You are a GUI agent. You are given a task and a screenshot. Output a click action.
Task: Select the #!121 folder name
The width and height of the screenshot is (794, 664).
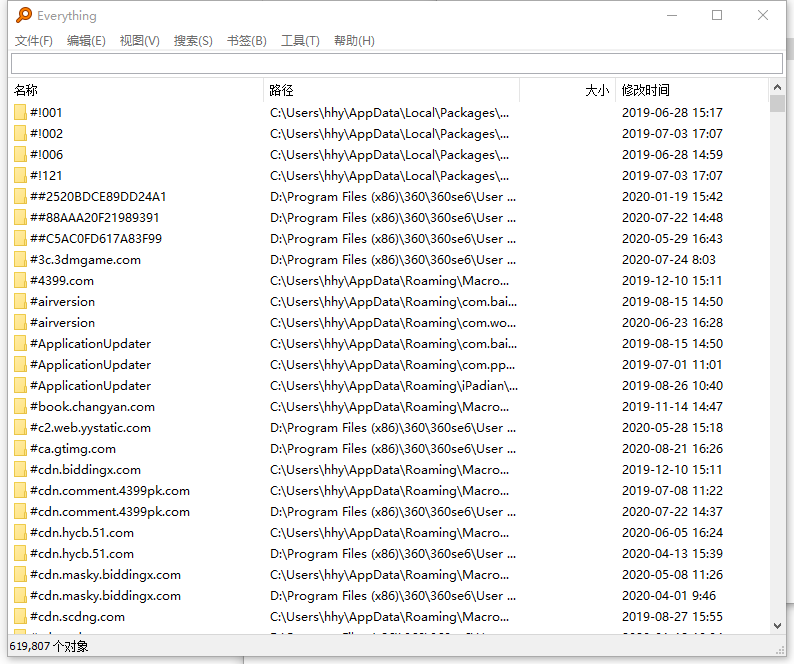46,176
